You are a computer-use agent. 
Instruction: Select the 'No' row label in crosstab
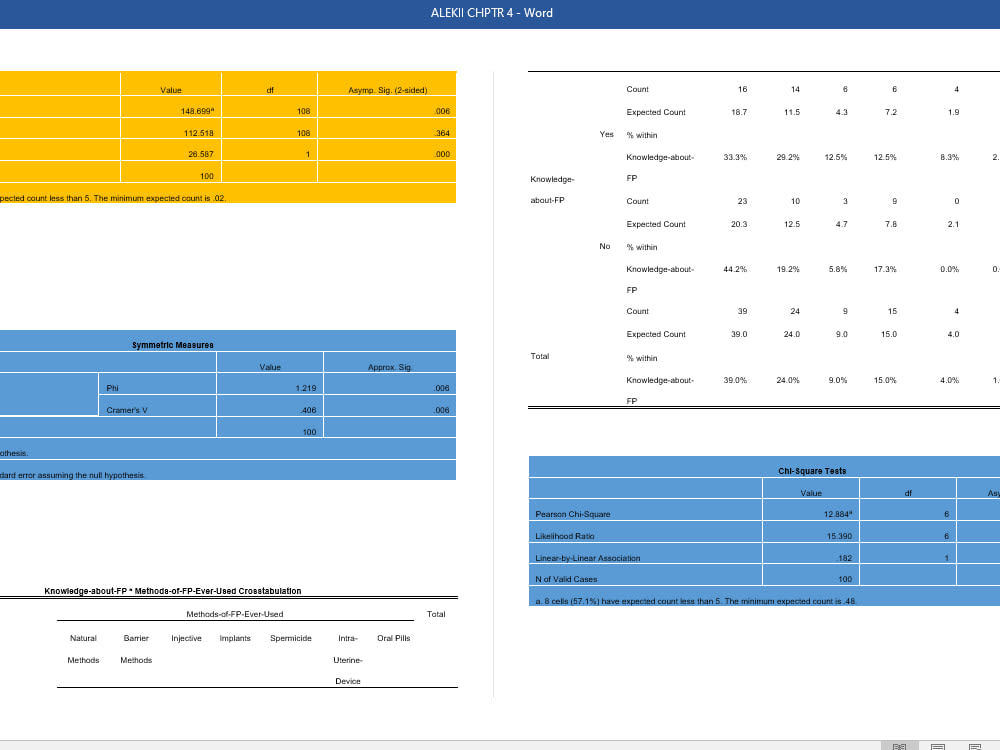(x=605, y=246)
